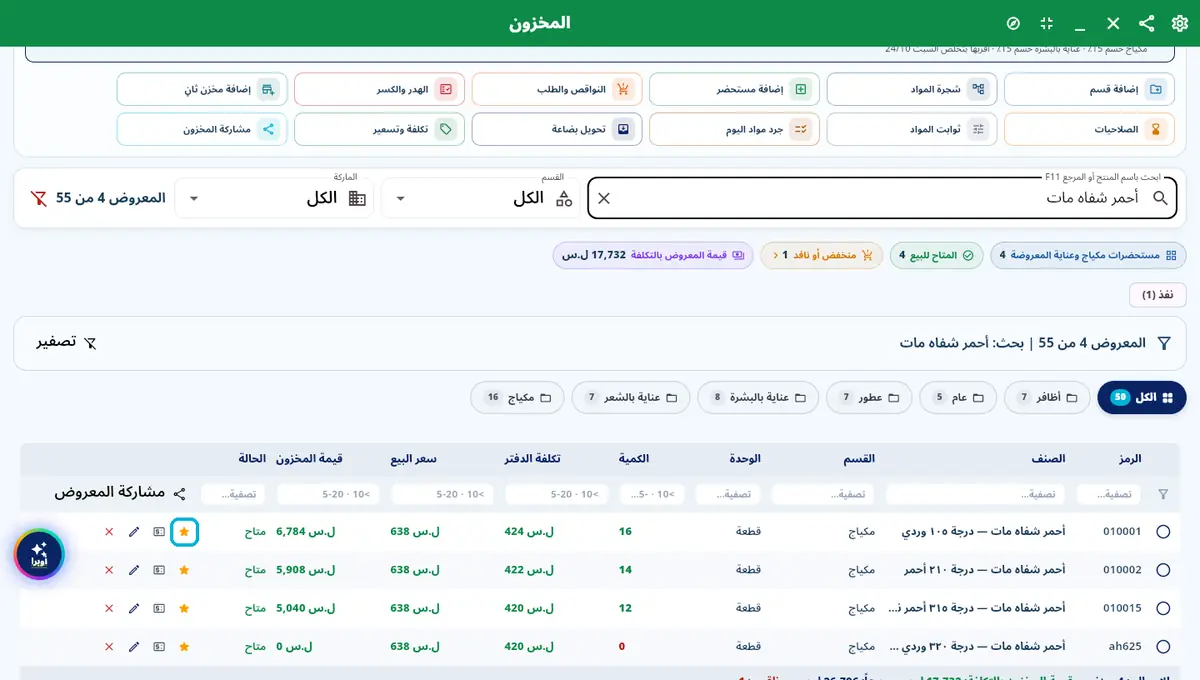1200x680 pixels.
Task: Open الهدر والكسر
Action: click(379, 89)
